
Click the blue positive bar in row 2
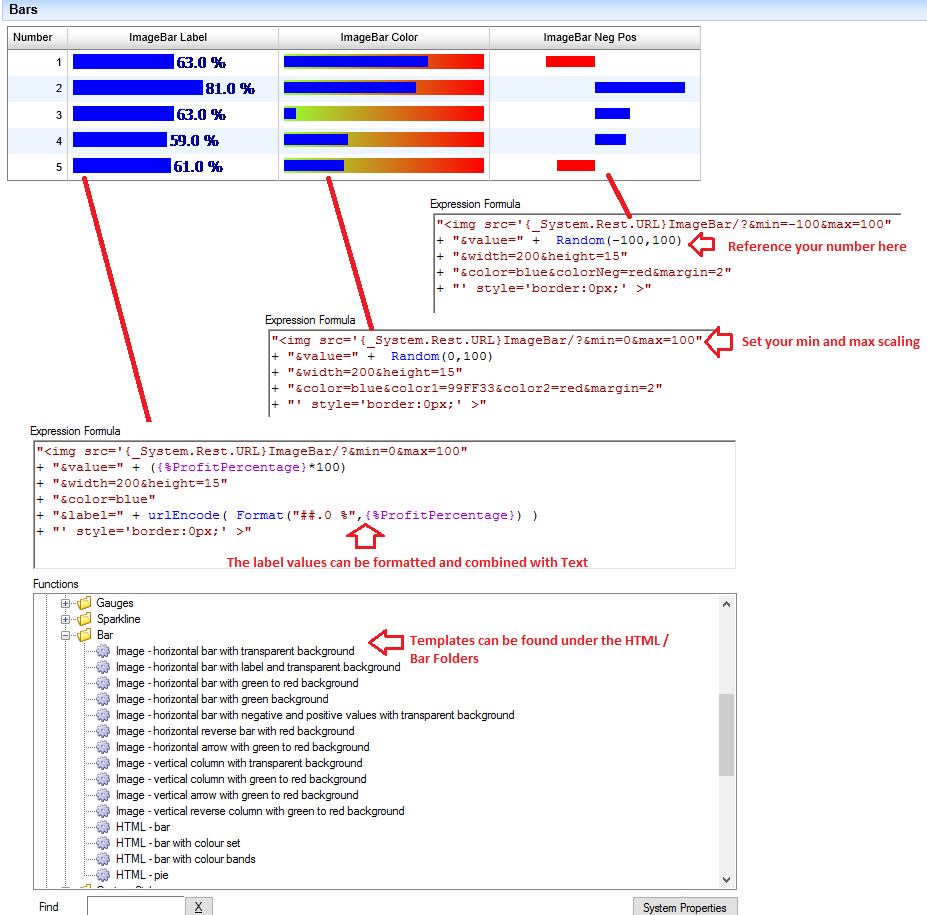[640, 87]
